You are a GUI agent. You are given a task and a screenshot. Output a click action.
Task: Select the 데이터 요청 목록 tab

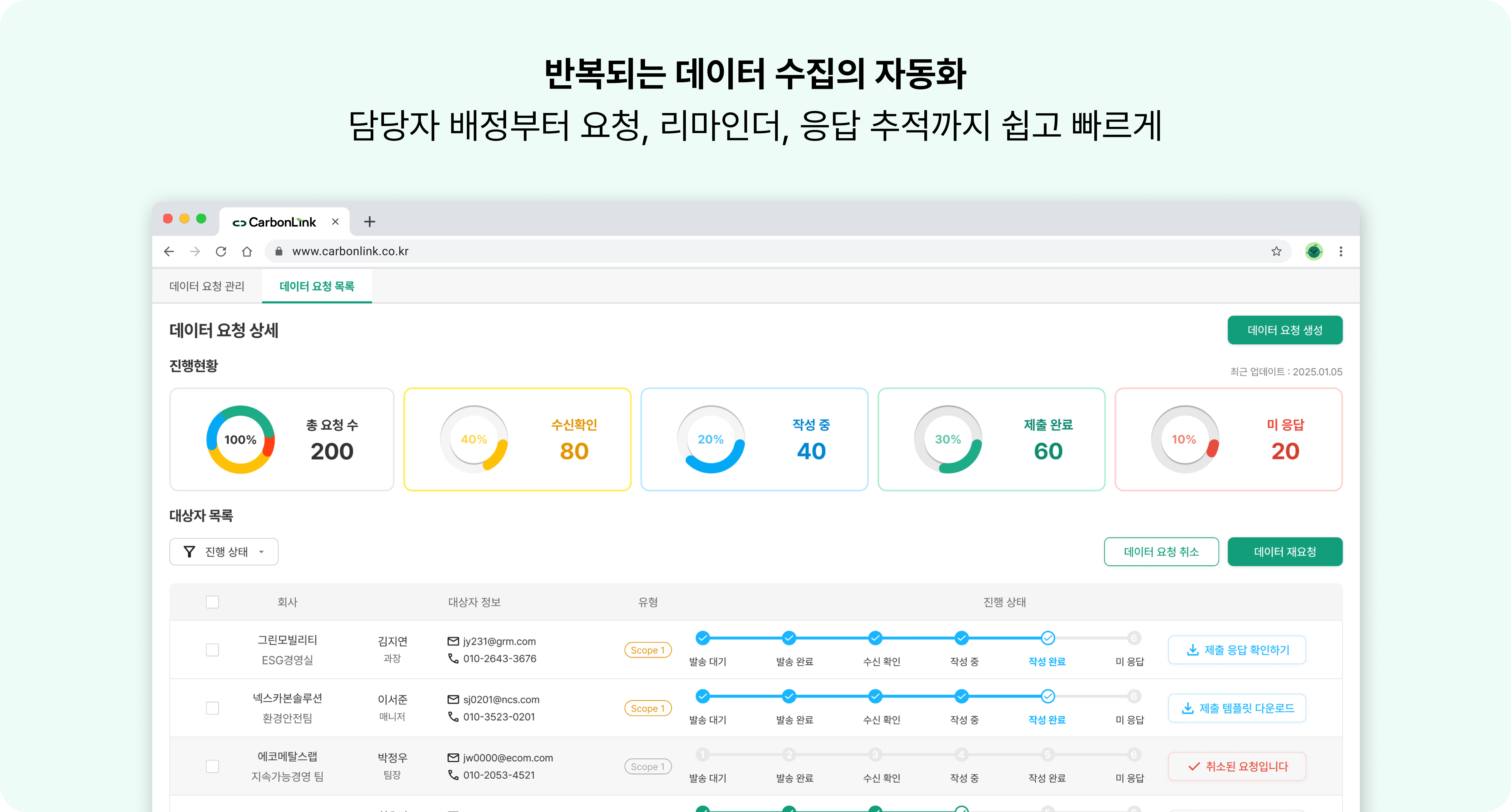point(317,286)
